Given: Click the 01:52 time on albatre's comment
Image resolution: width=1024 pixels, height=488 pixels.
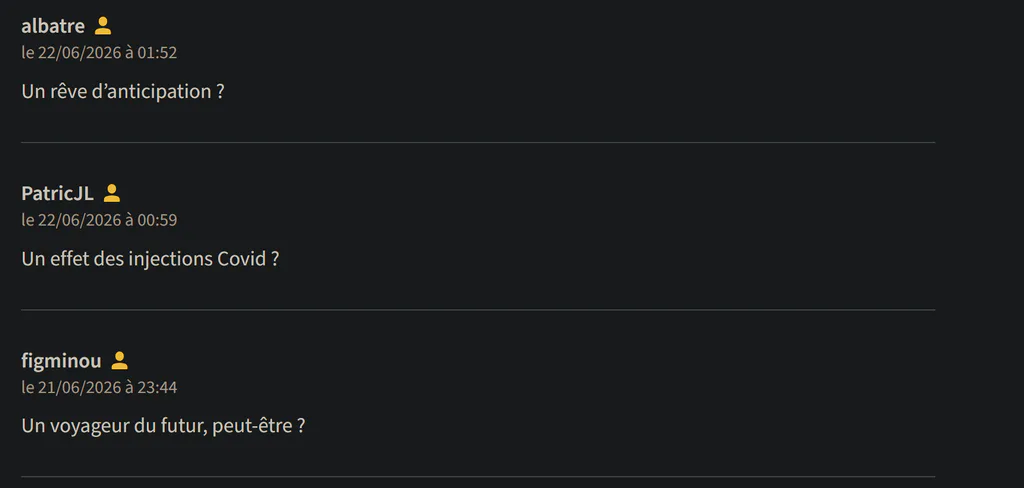Looking at the screenshot, I should 157,53.
